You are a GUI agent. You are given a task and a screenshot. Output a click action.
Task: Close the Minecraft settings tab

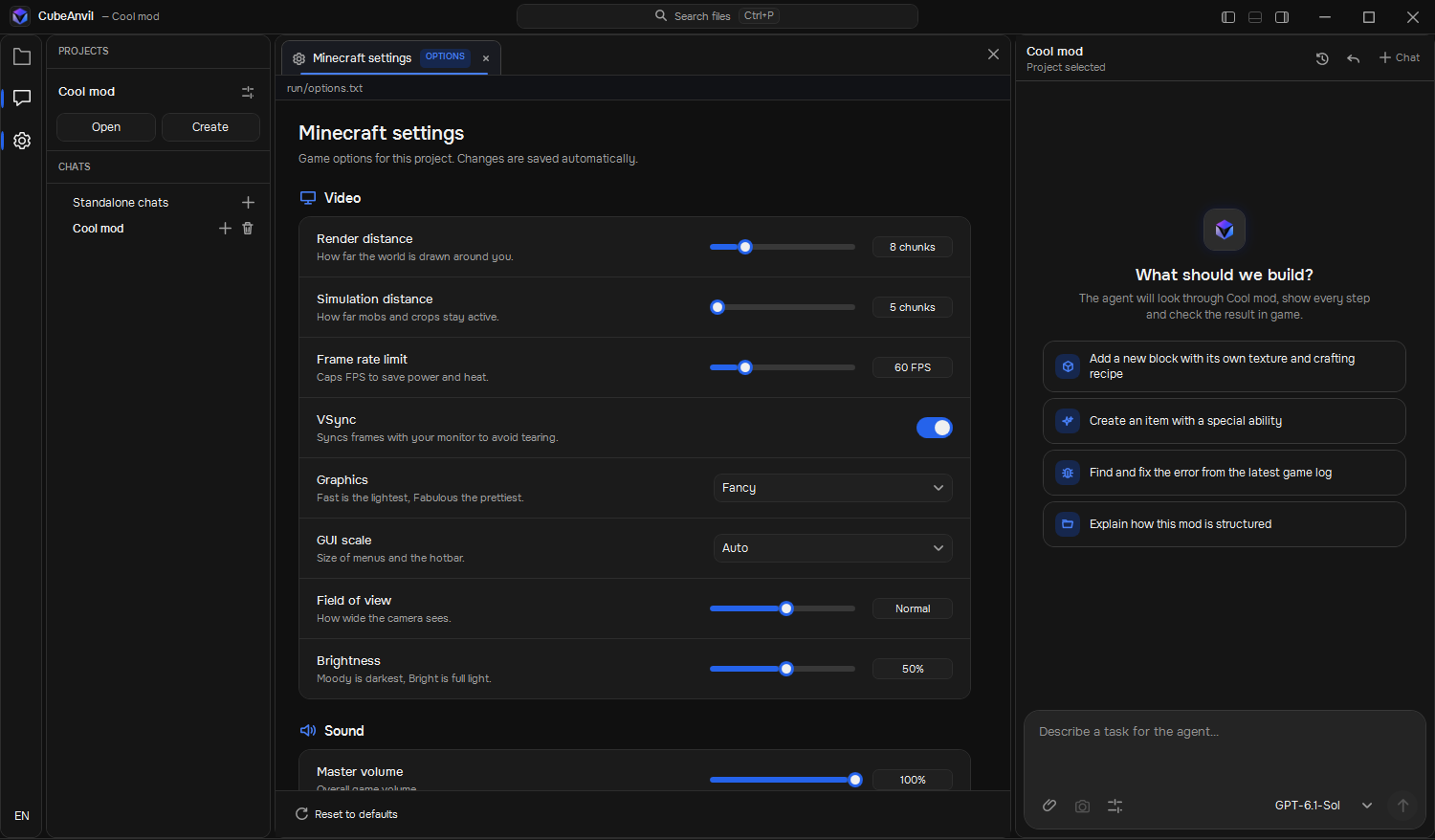pyautogui.click(x=486, y=58)
